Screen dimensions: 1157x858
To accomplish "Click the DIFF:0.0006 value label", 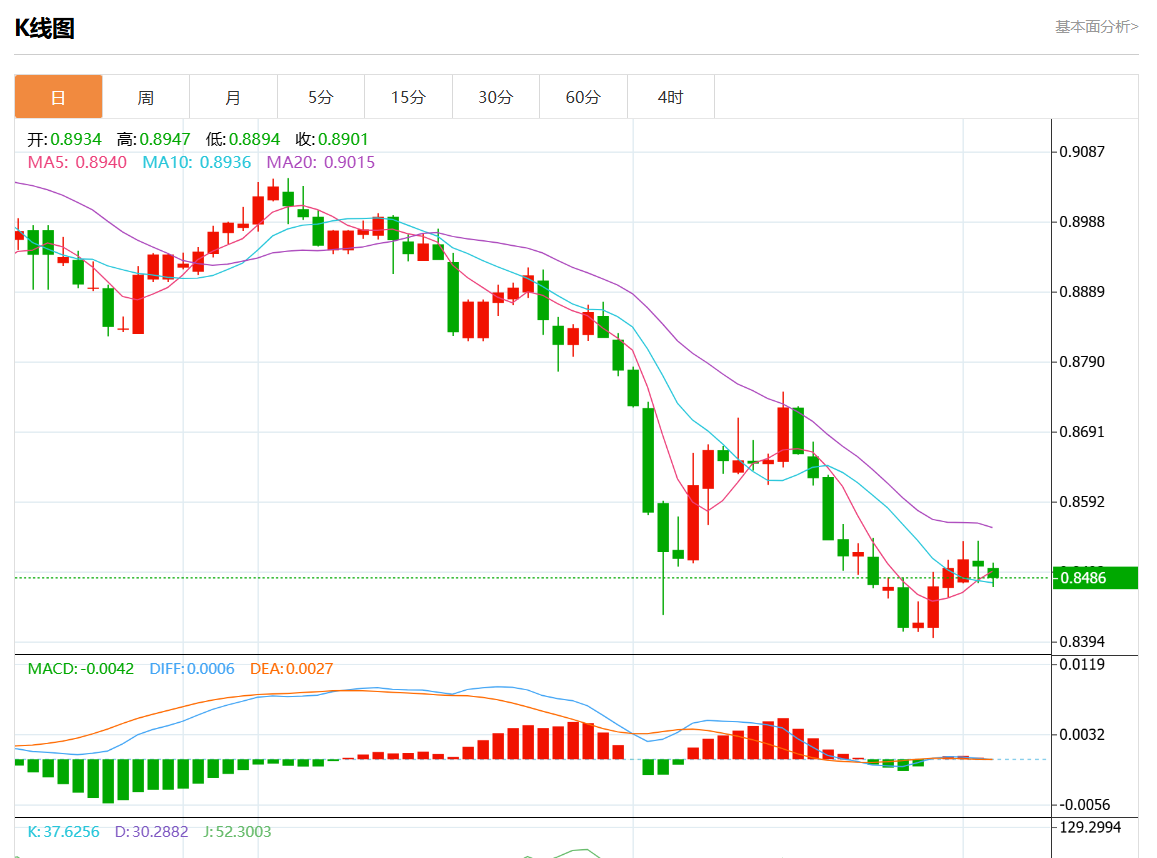I will (192, 668).
